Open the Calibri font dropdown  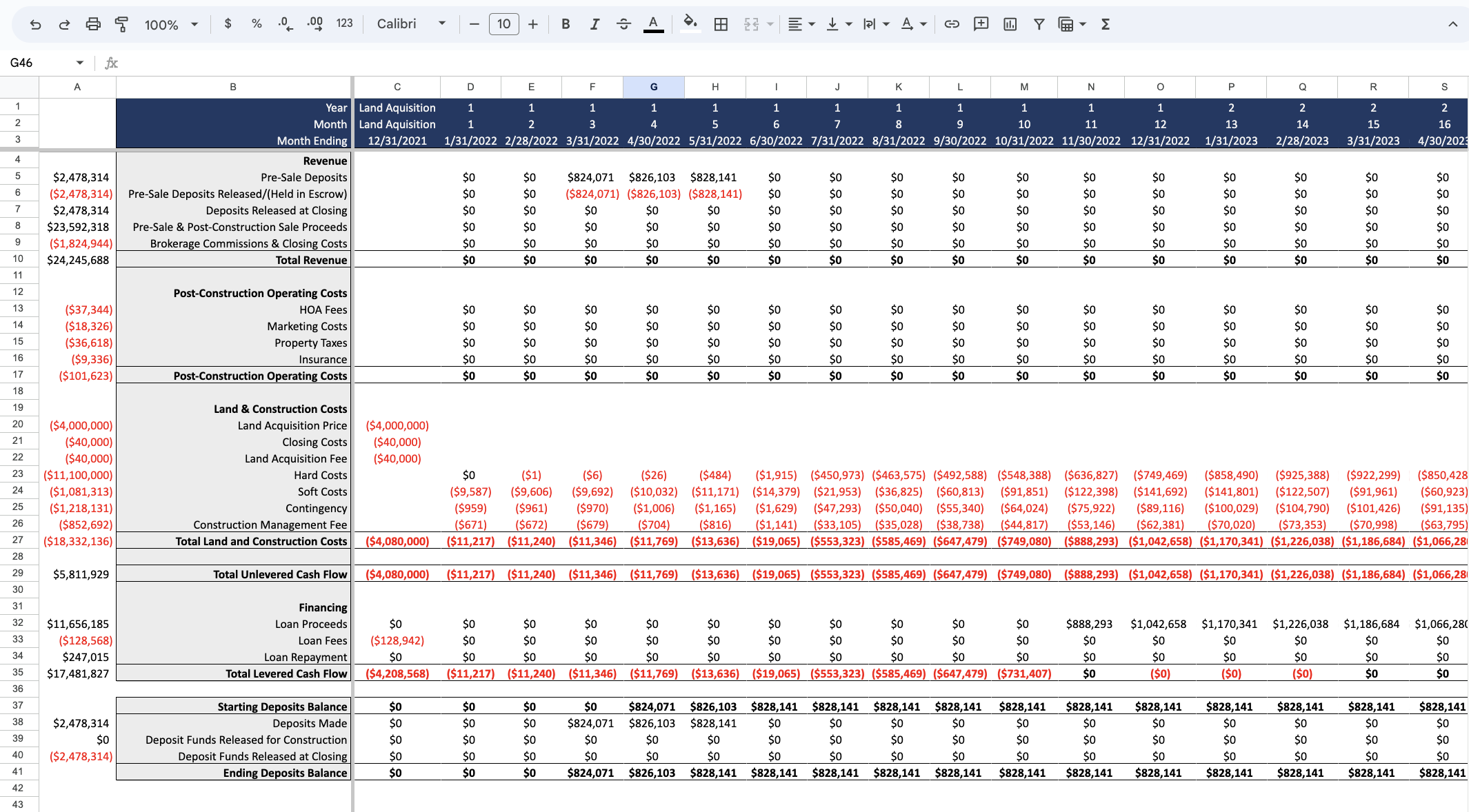(411, 24)
